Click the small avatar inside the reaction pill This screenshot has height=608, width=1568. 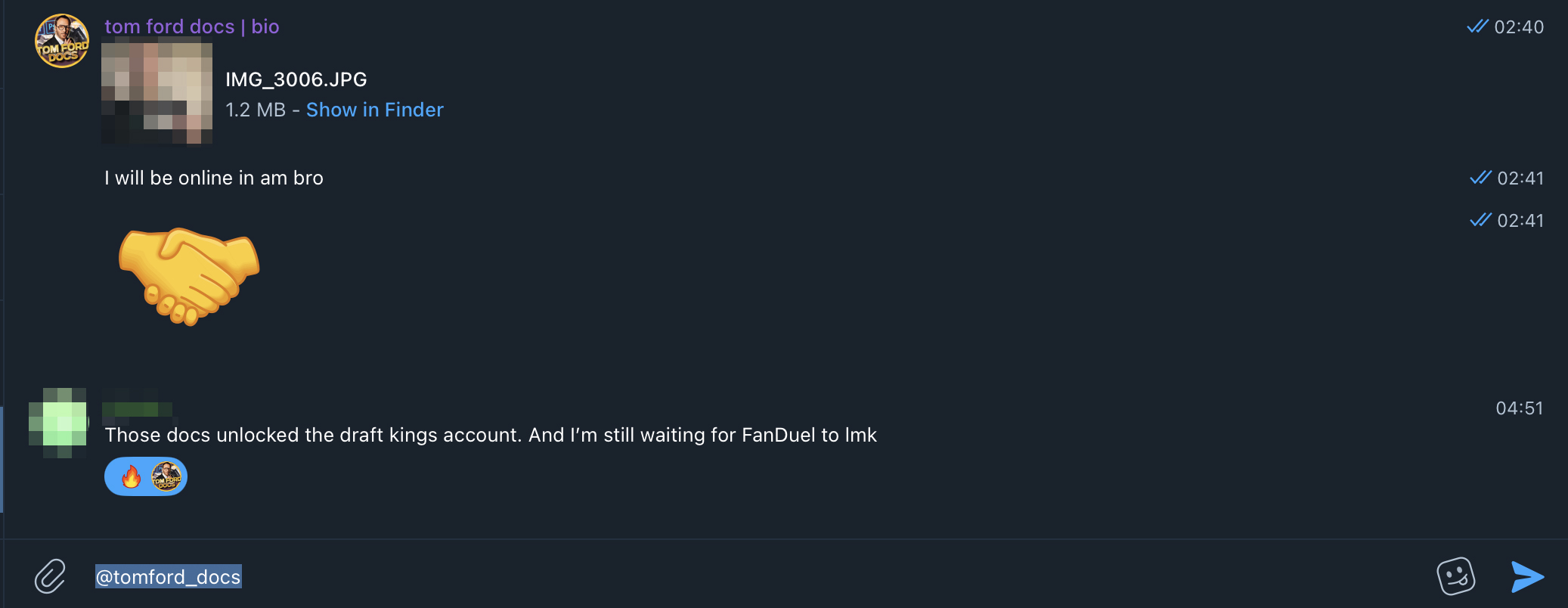(166, 477)
